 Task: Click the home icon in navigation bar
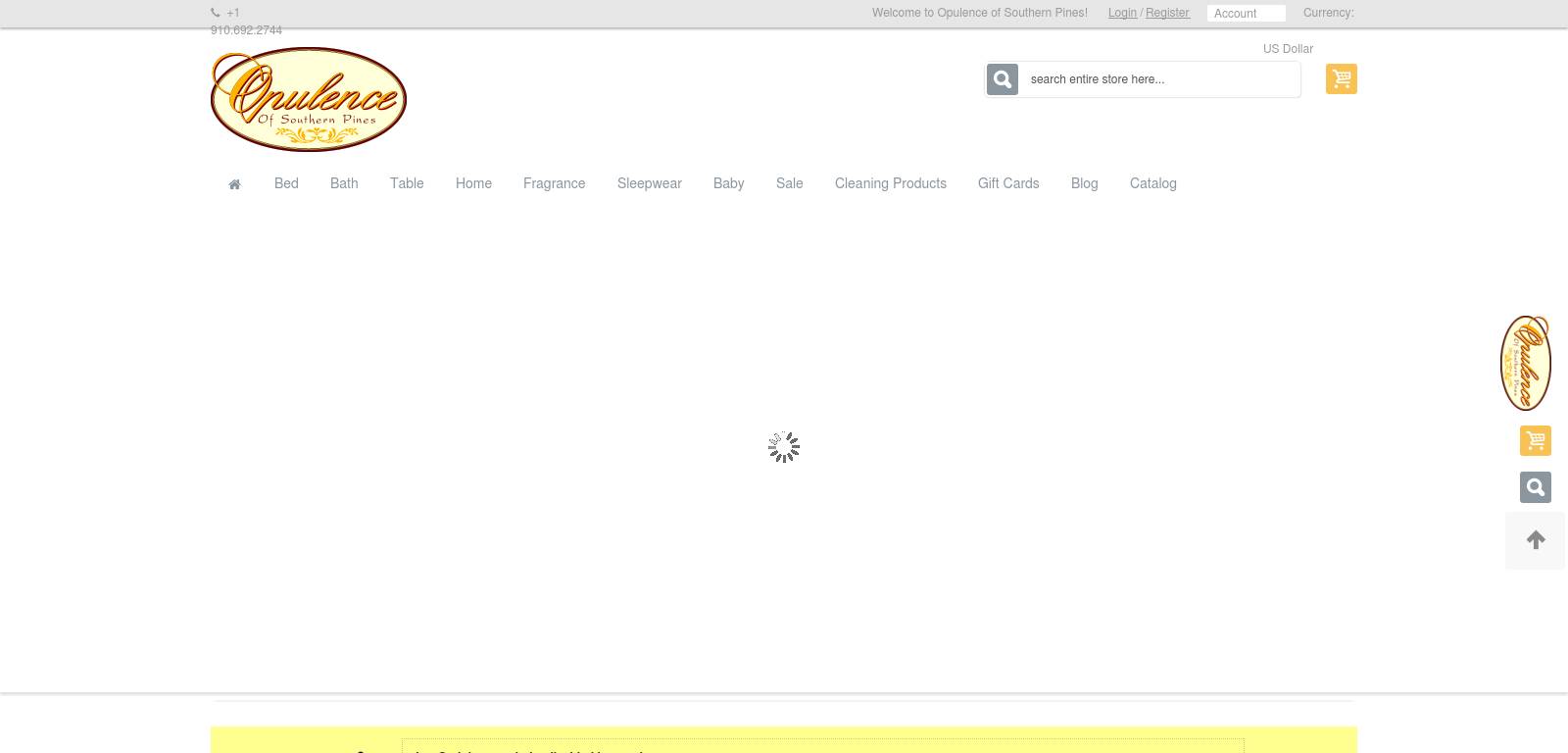[x=234, y=184]
